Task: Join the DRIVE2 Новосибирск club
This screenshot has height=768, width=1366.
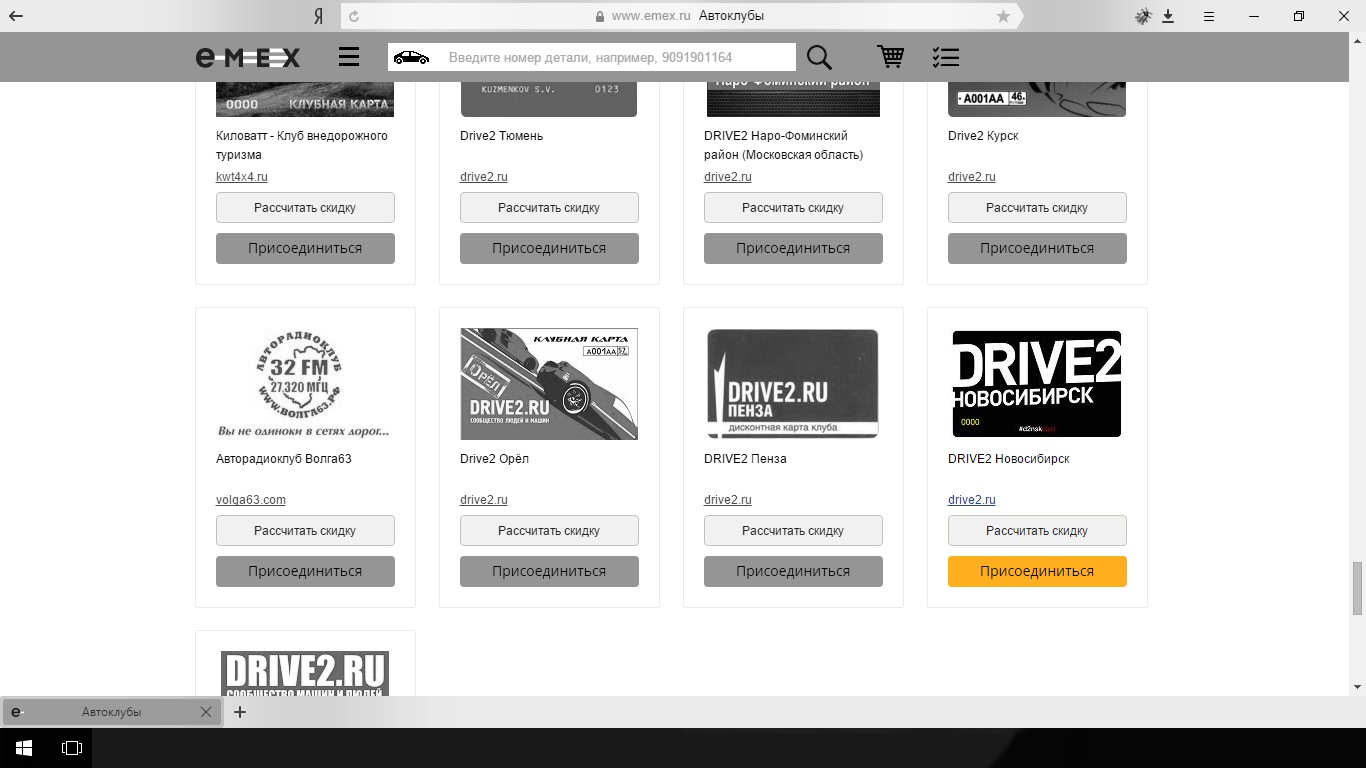Action: 1037,571
